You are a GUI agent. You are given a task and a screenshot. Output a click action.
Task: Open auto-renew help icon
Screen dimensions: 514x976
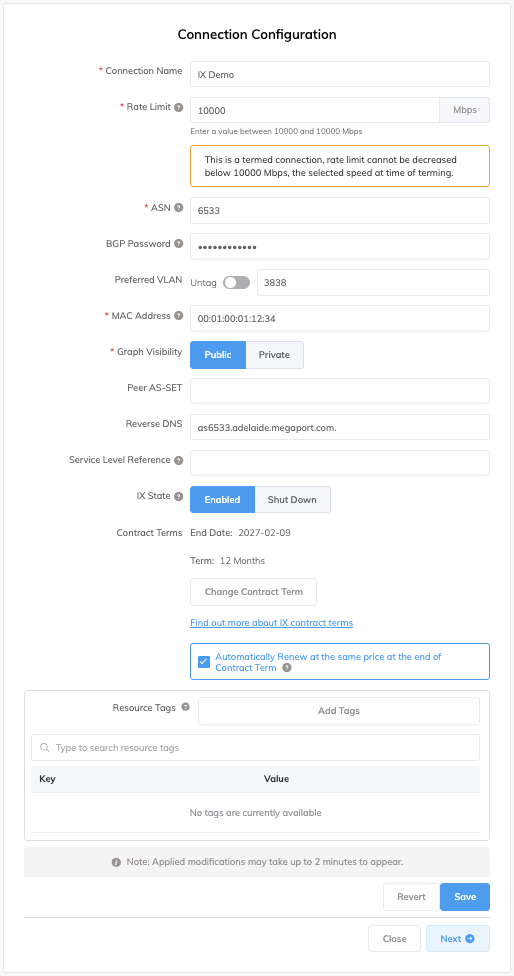[x=287, y=667]
